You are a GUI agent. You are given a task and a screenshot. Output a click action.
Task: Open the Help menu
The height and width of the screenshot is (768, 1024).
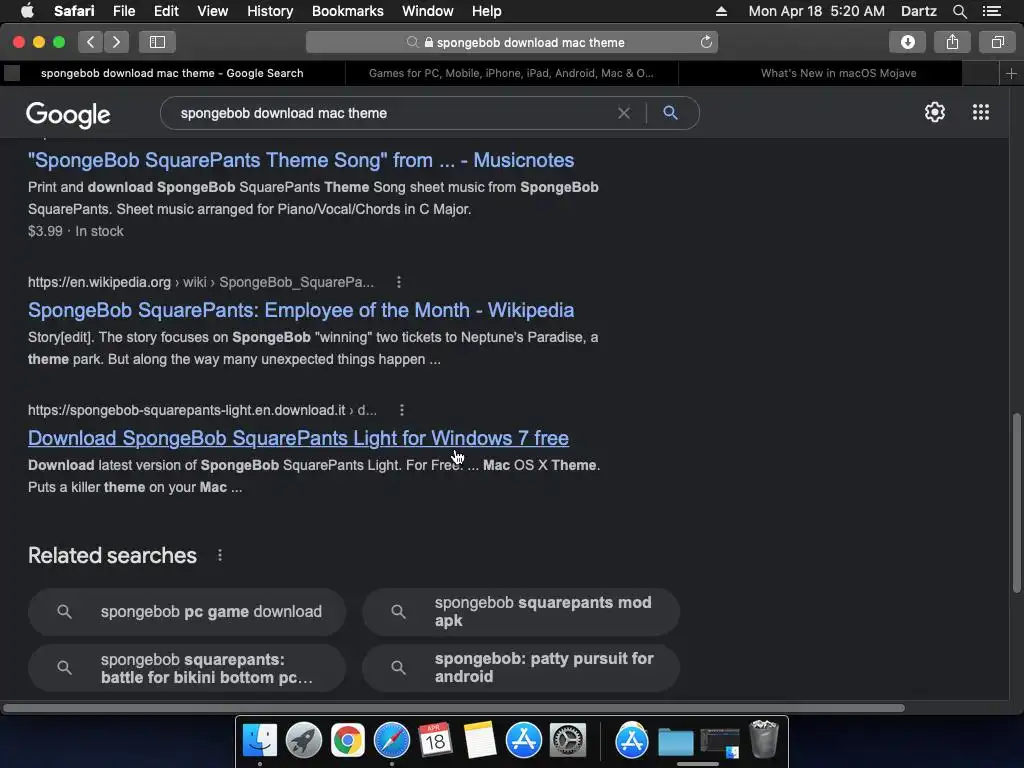point(487,11)
